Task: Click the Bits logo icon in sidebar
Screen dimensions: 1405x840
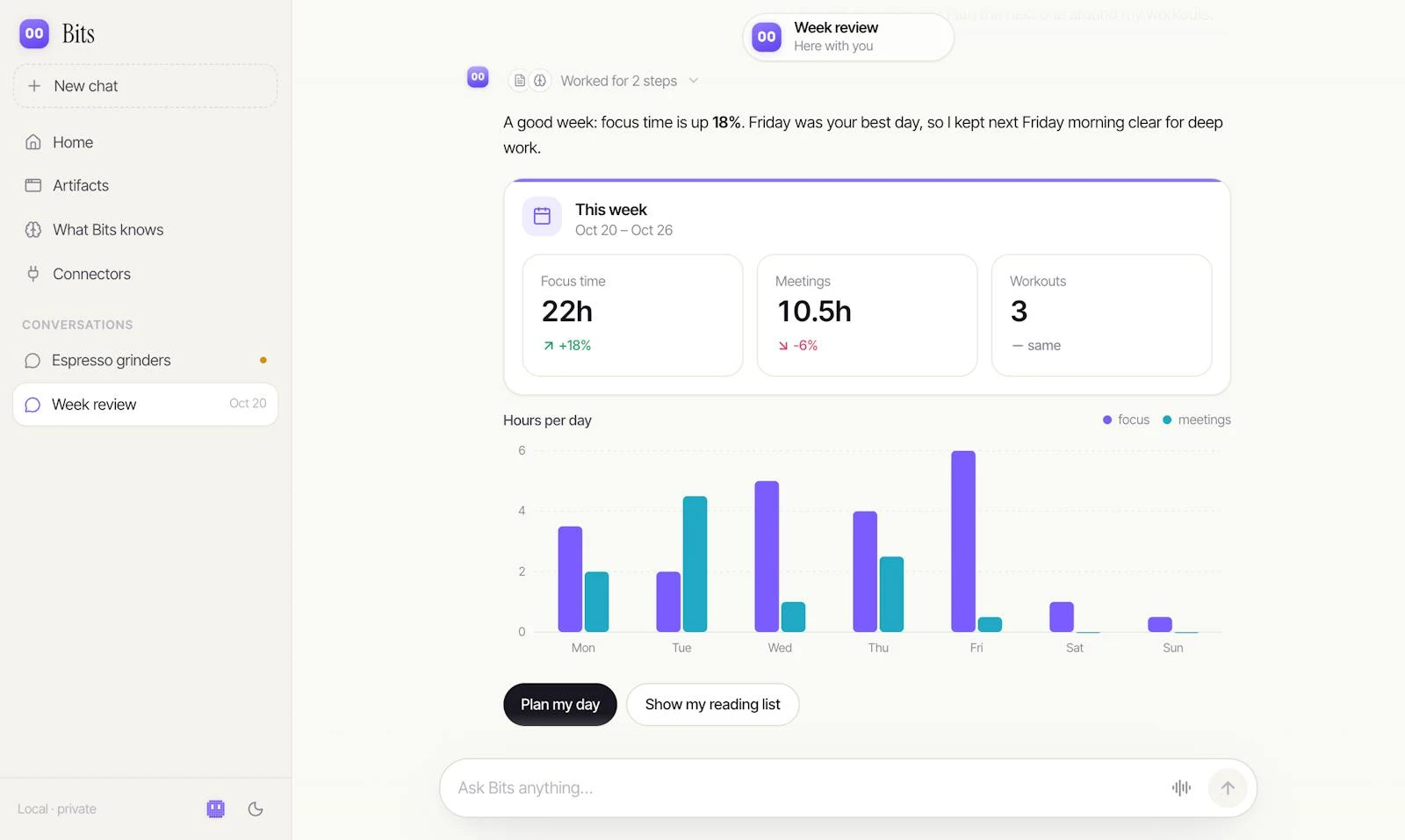Action: tap(34, 33)
